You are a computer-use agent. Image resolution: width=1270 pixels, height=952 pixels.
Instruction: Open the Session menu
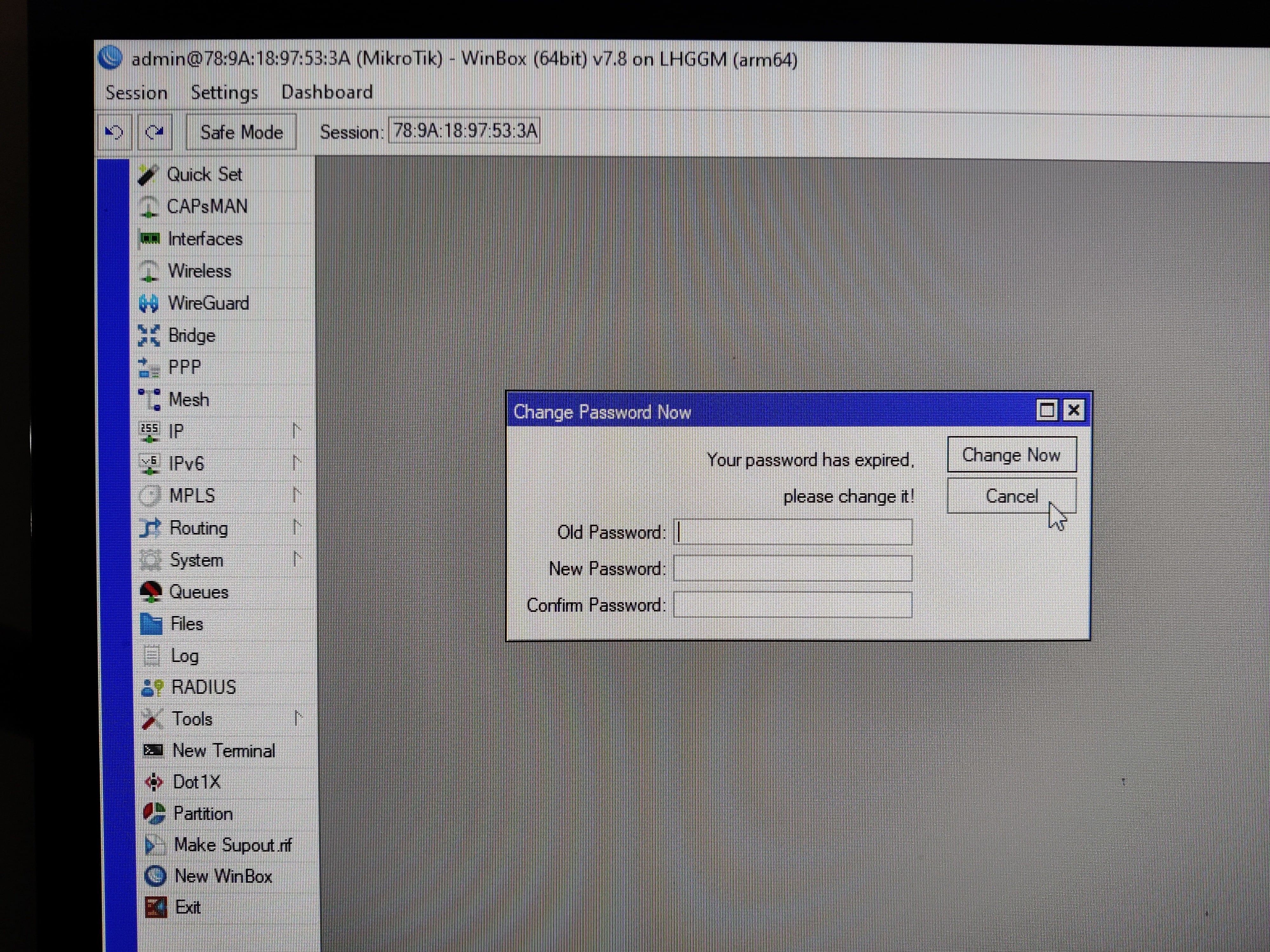pyautogui.click(x=136, y=93)
